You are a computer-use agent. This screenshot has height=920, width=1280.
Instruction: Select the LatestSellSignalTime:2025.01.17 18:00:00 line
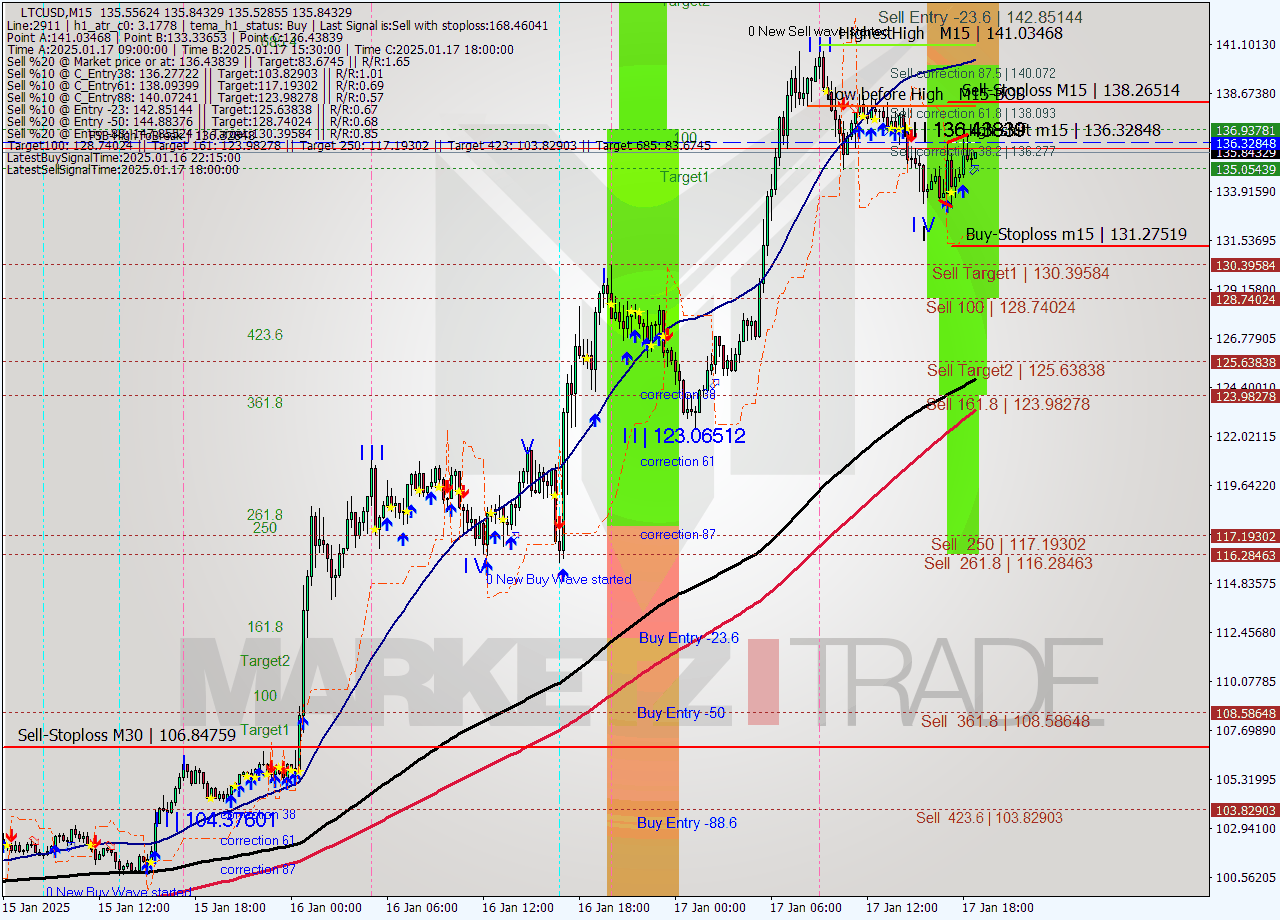point(123,170)
